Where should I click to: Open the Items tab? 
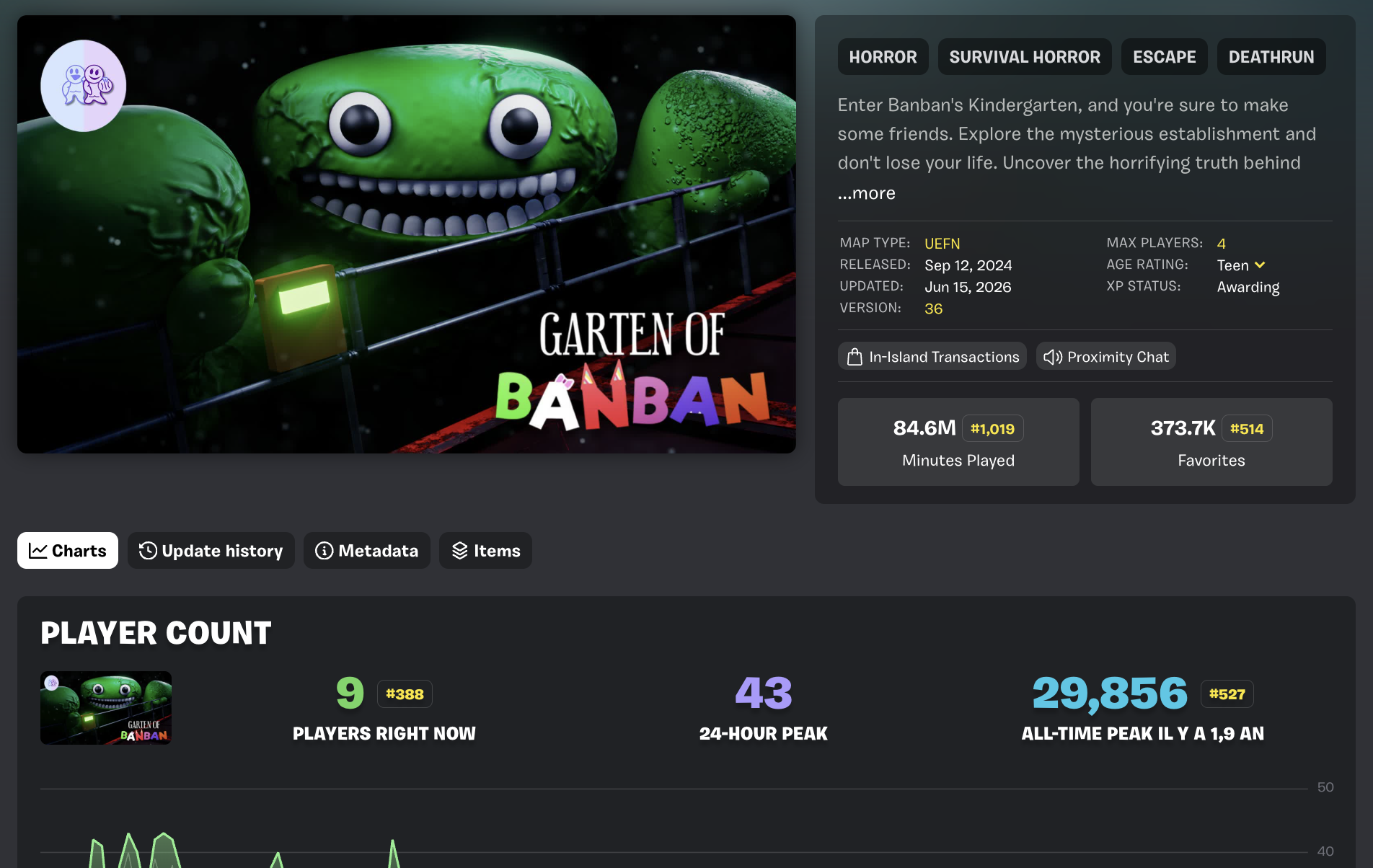click(485, 551)
